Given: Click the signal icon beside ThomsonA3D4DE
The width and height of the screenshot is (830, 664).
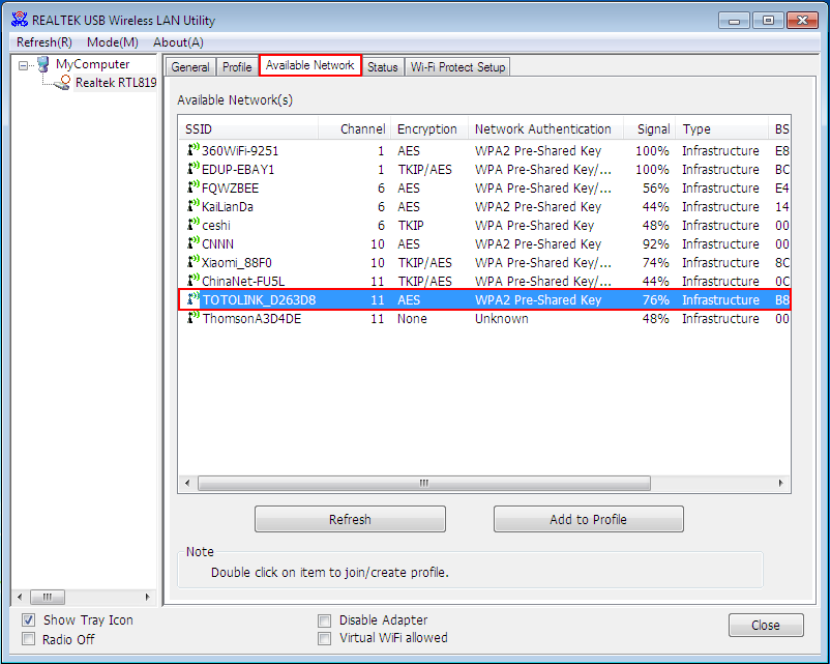Looking at the screenshot, I should pyautogui.click(x=193, y=318).
